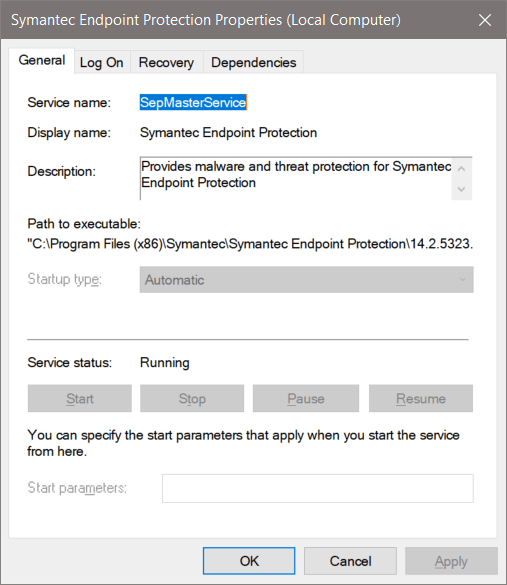507x585 pixels.
Task: Dismiss dialog with Cancel button
Action: point(350,561)
